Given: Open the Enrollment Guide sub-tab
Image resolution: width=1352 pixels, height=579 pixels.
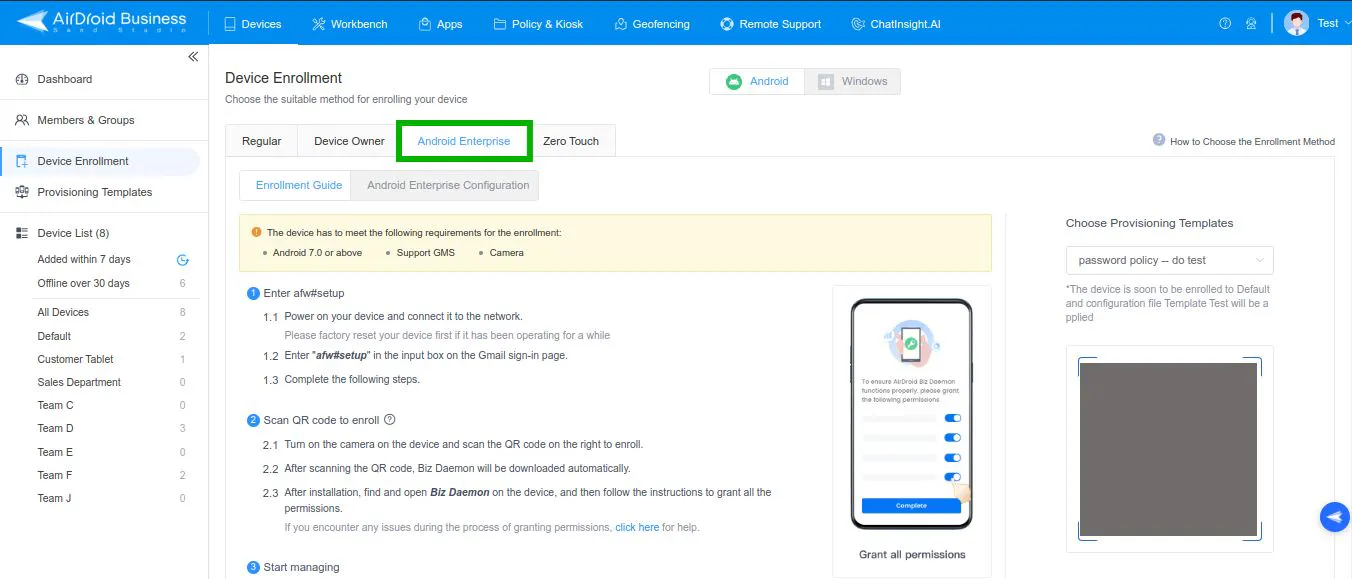Looking at the screenshot, I should tap(299, 185).
